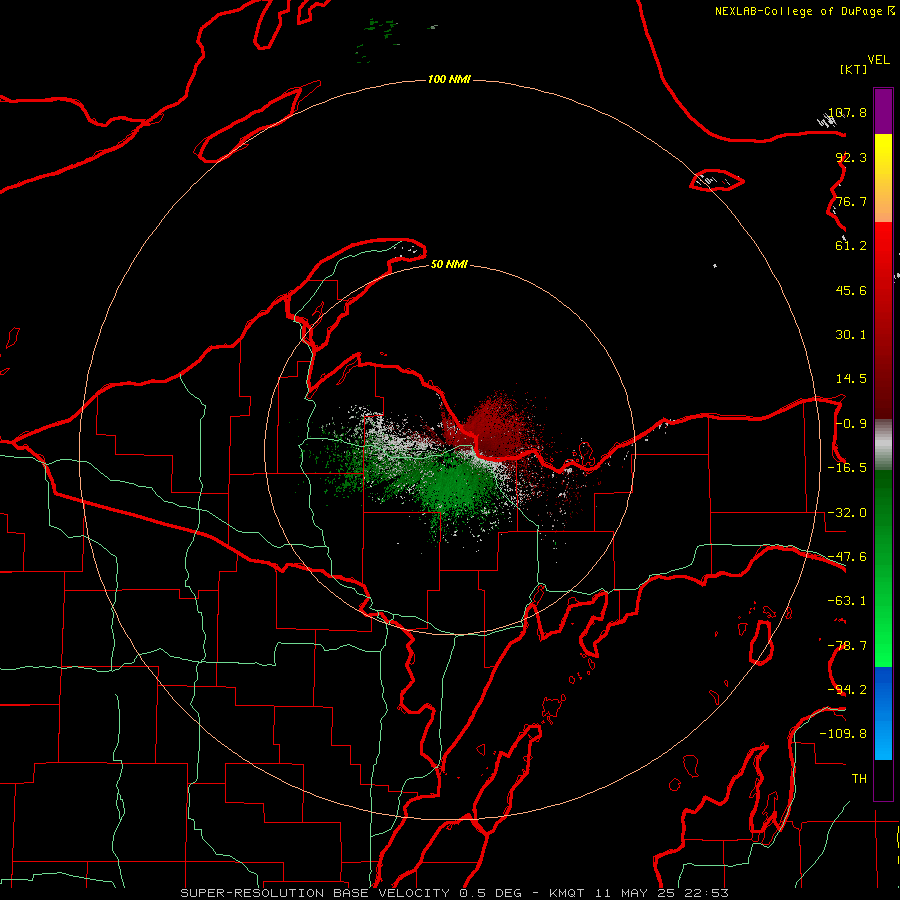
Task: Click the 14.5 velocity scale value
Action: (x=851, y=379)
